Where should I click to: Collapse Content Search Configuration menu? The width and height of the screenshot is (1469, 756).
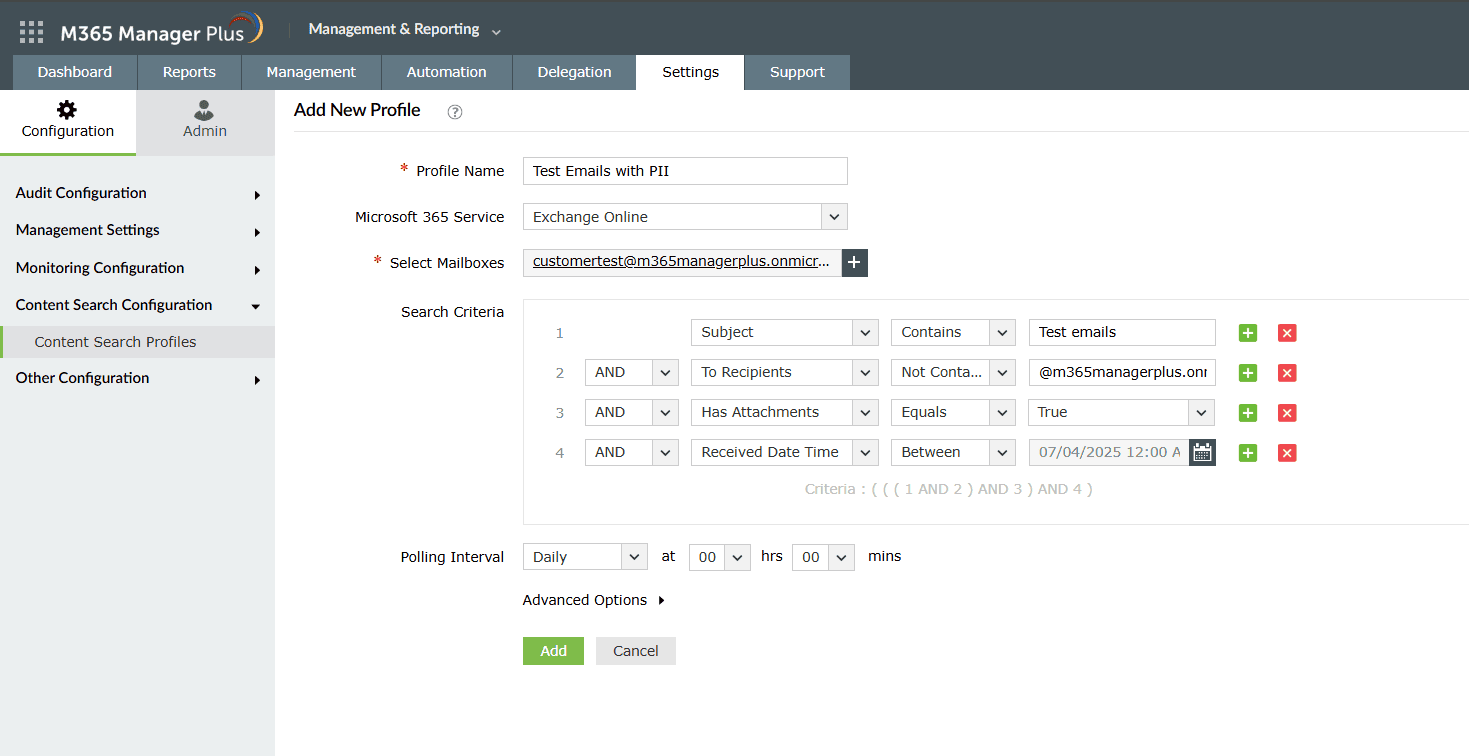tap(137, 305)
